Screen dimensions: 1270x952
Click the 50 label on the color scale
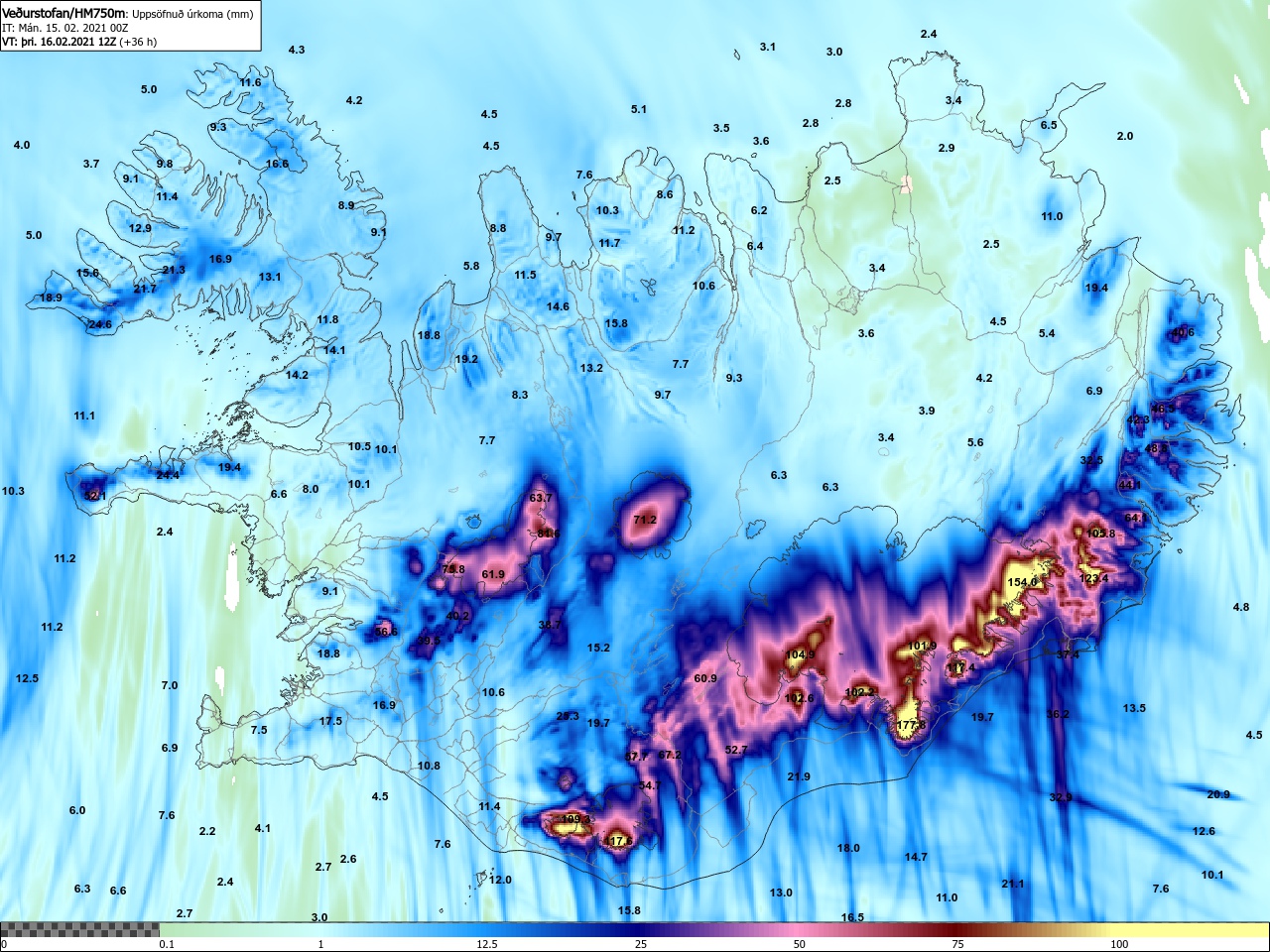[800, 944]
